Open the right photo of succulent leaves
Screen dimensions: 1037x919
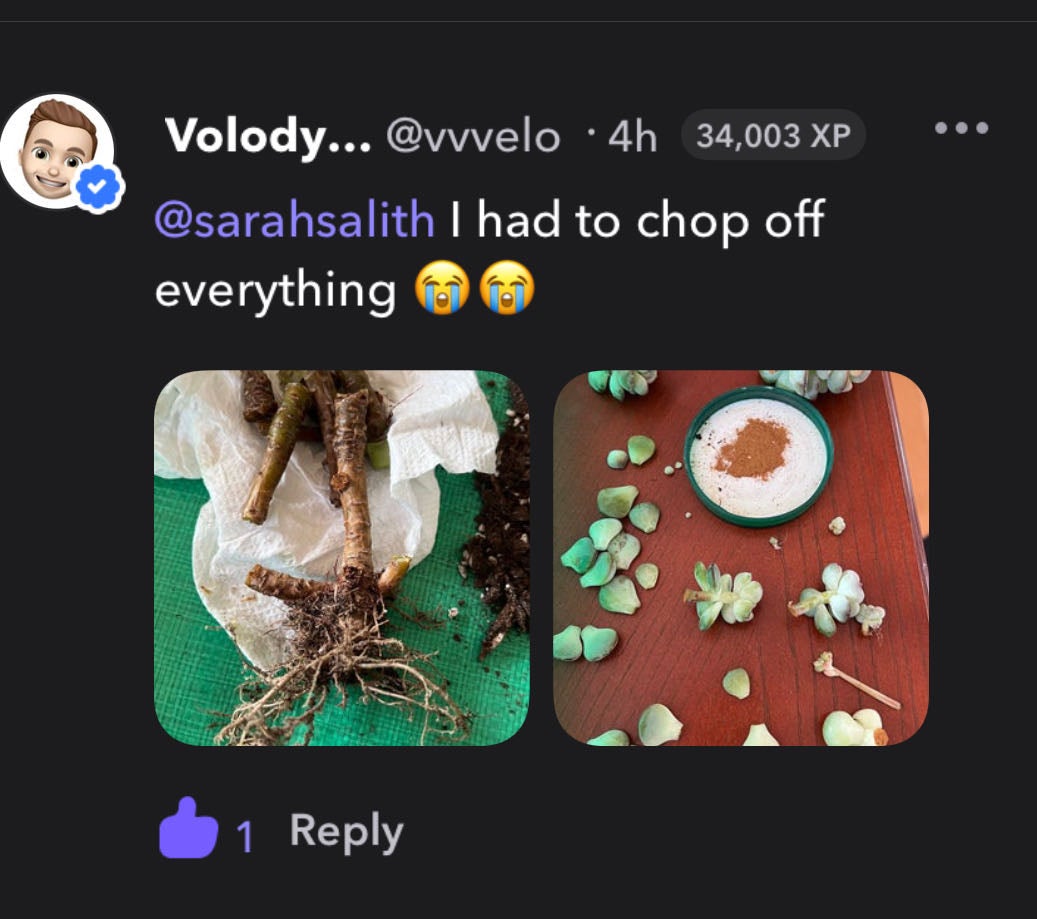741,558
